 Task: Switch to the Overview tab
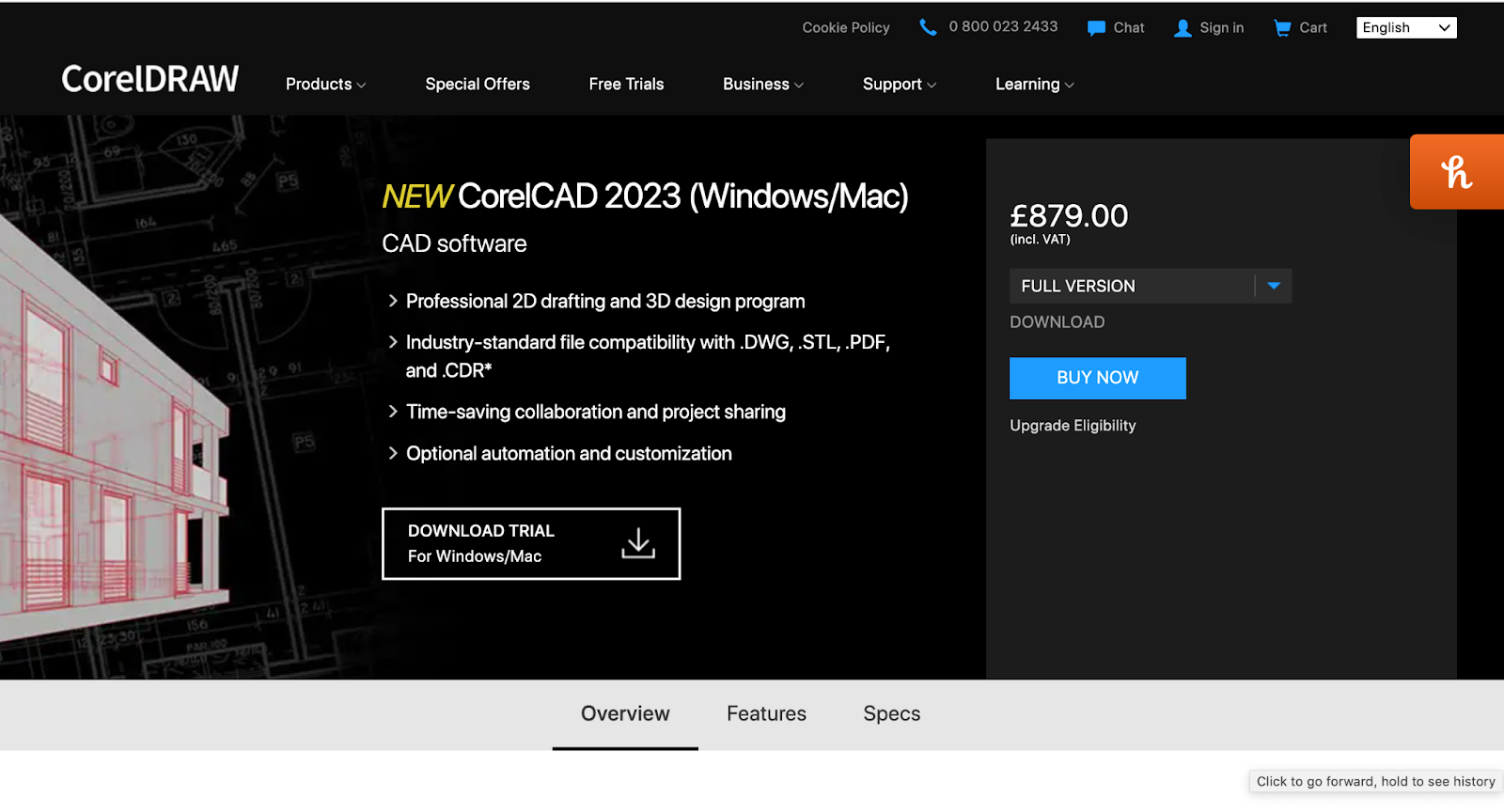click(x=625, y=714)
